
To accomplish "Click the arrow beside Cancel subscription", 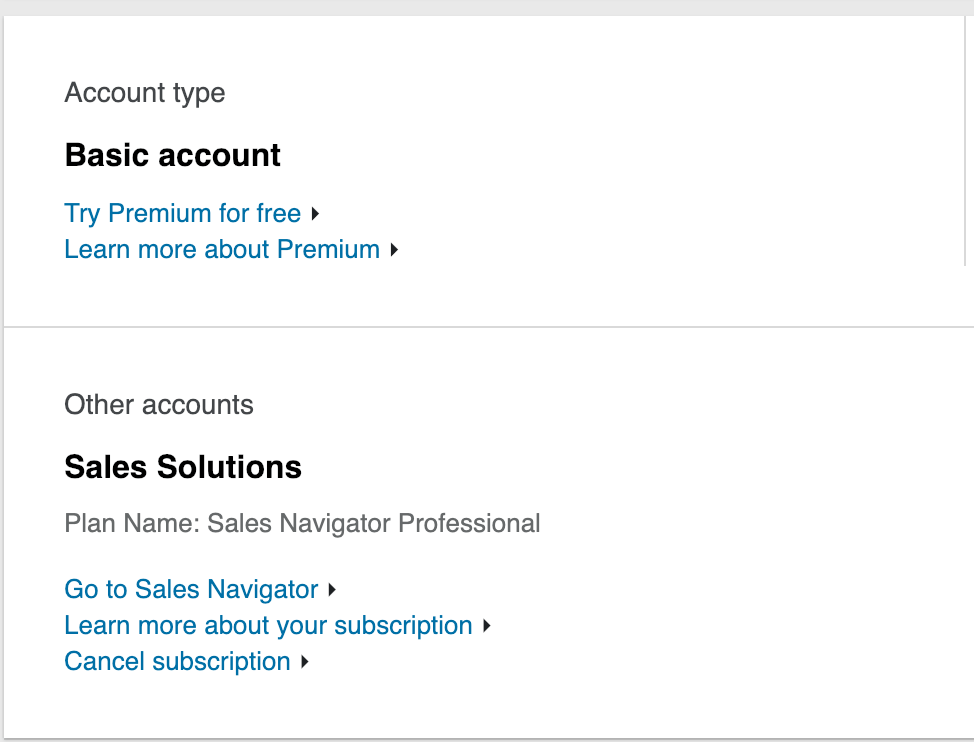I will 304,662.
